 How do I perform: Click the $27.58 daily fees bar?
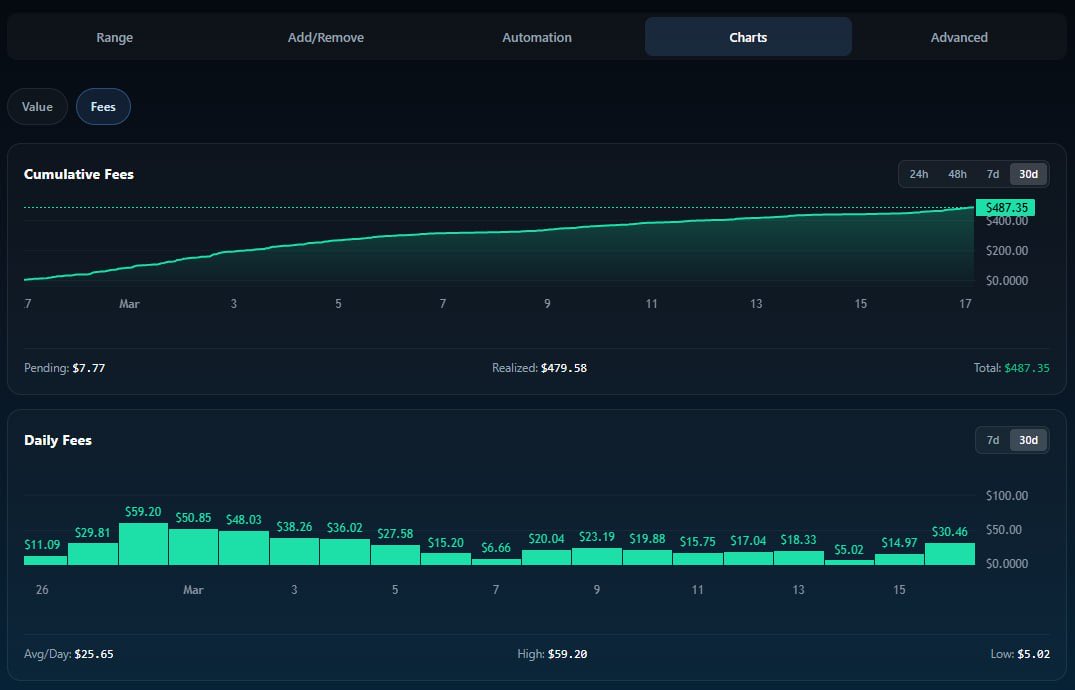pos(395,555)
